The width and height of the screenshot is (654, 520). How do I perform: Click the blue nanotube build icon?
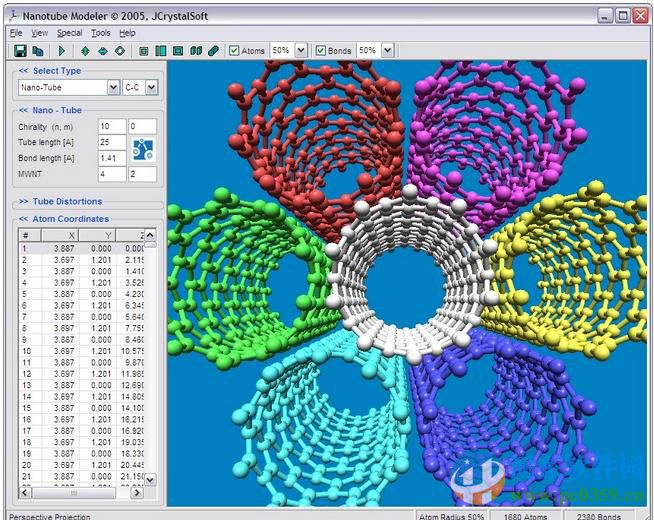tap(143, 150)
